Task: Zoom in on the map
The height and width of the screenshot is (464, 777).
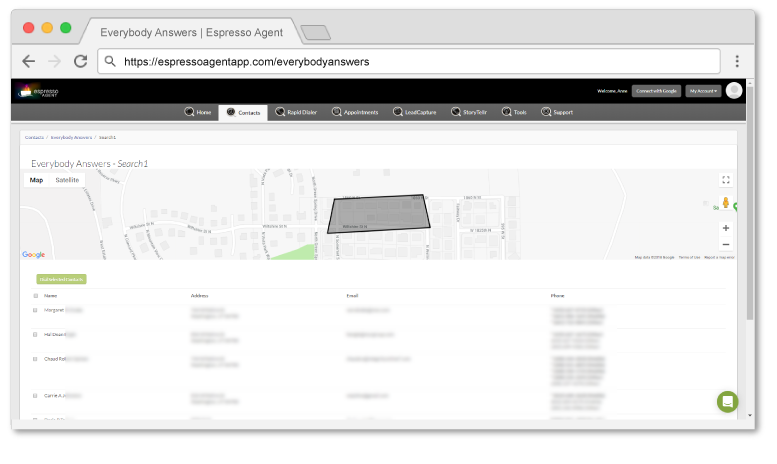Action: (x=725, y=228)
